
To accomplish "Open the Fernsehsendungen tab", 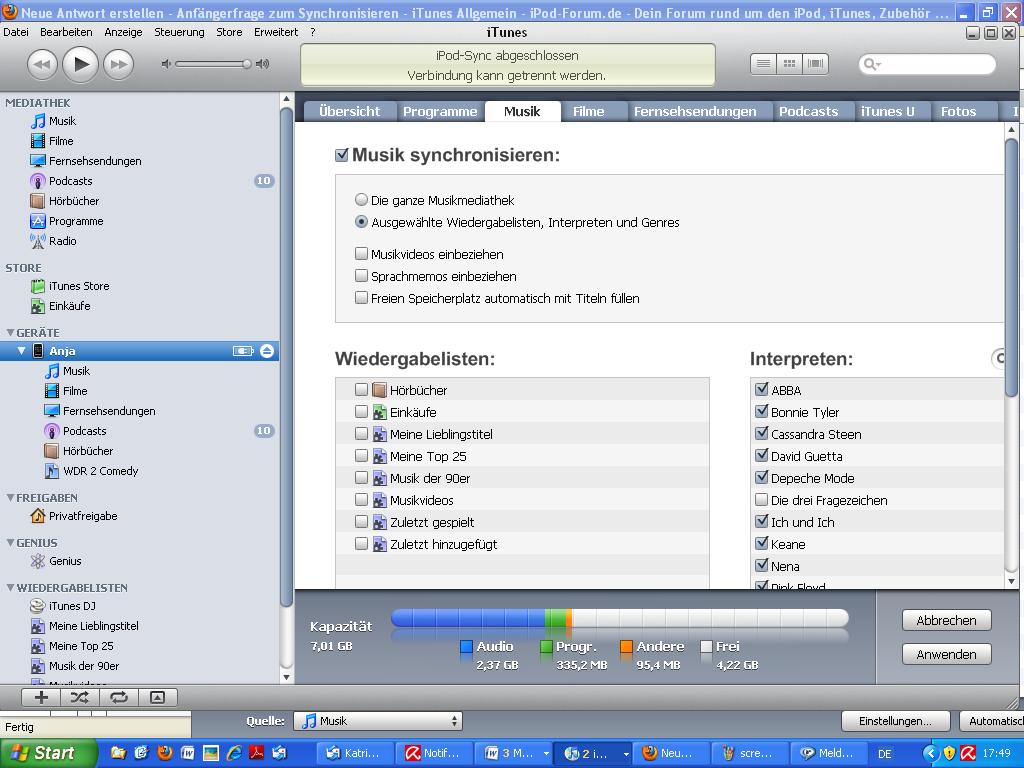I will tap(695, 112).
